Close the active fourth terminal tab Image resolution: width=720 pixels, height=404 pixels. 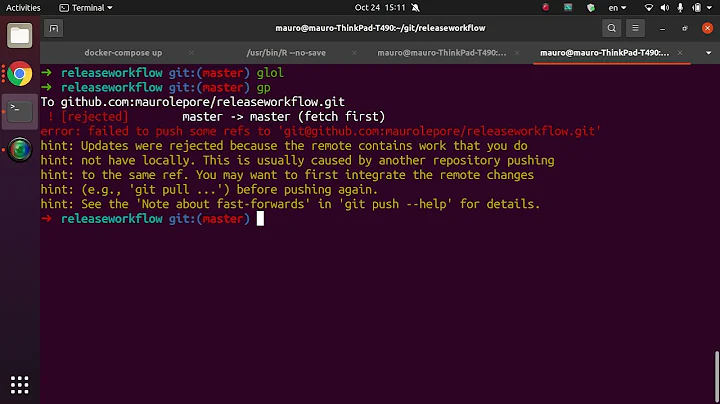tap(680, 53)
